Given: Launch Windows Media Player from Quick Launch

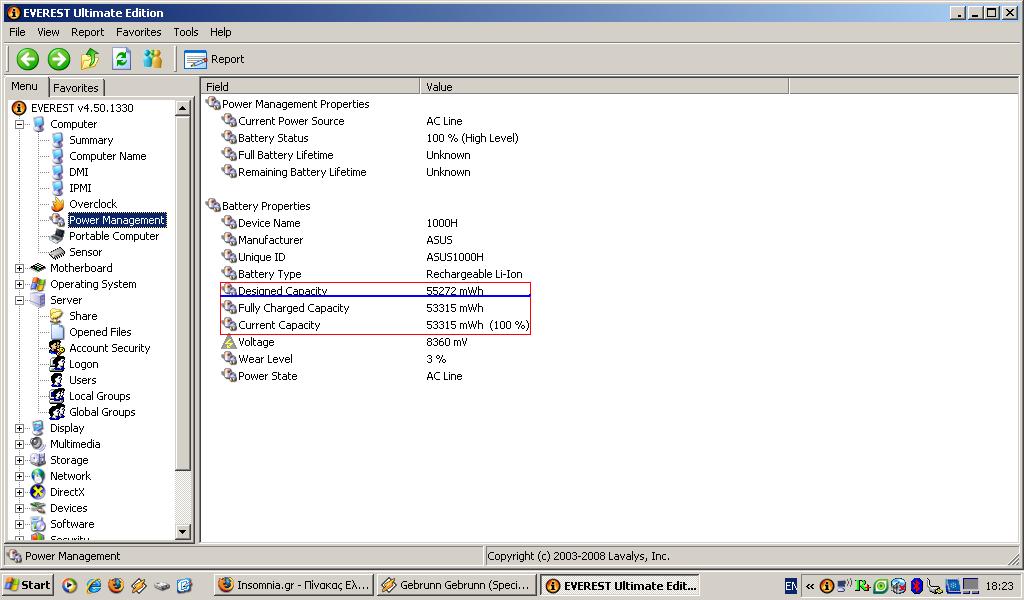Looking at the screenshot, I should click(69, 585).
